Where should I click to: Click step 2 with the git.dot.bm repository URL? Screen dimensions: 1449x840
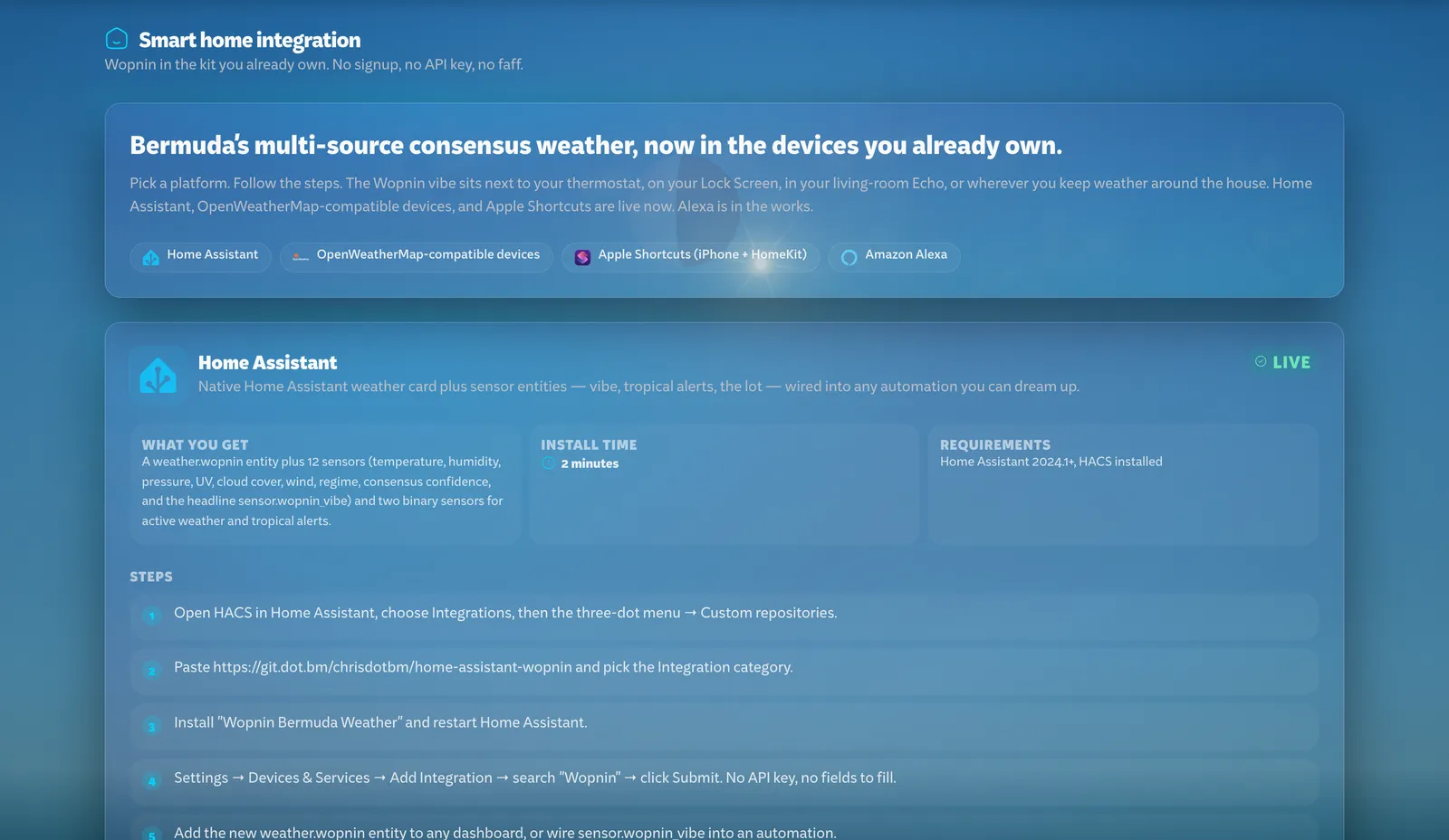click(724, 670)
